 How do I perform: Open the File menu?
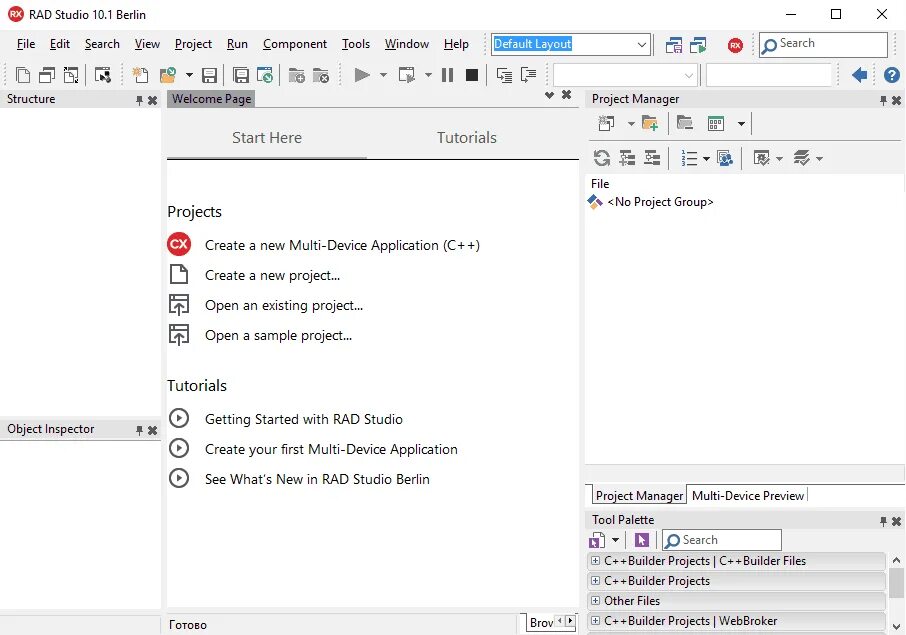coord(26,44)
